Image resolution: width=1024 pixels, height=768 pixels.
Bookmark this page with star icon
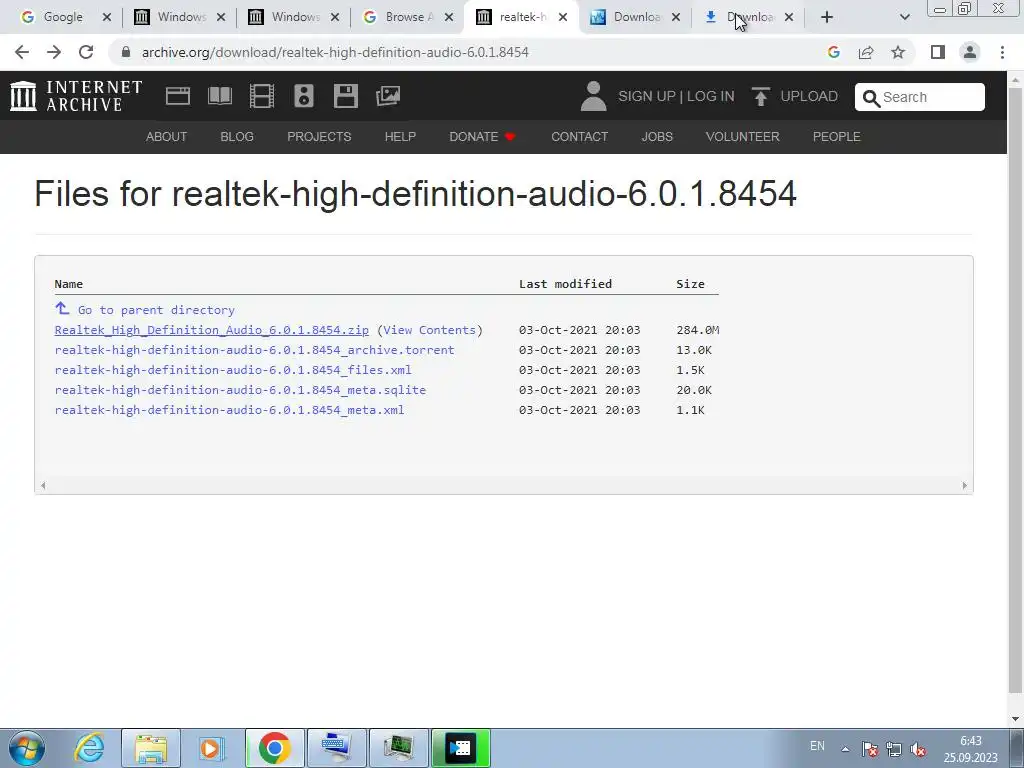click(898, 52)
